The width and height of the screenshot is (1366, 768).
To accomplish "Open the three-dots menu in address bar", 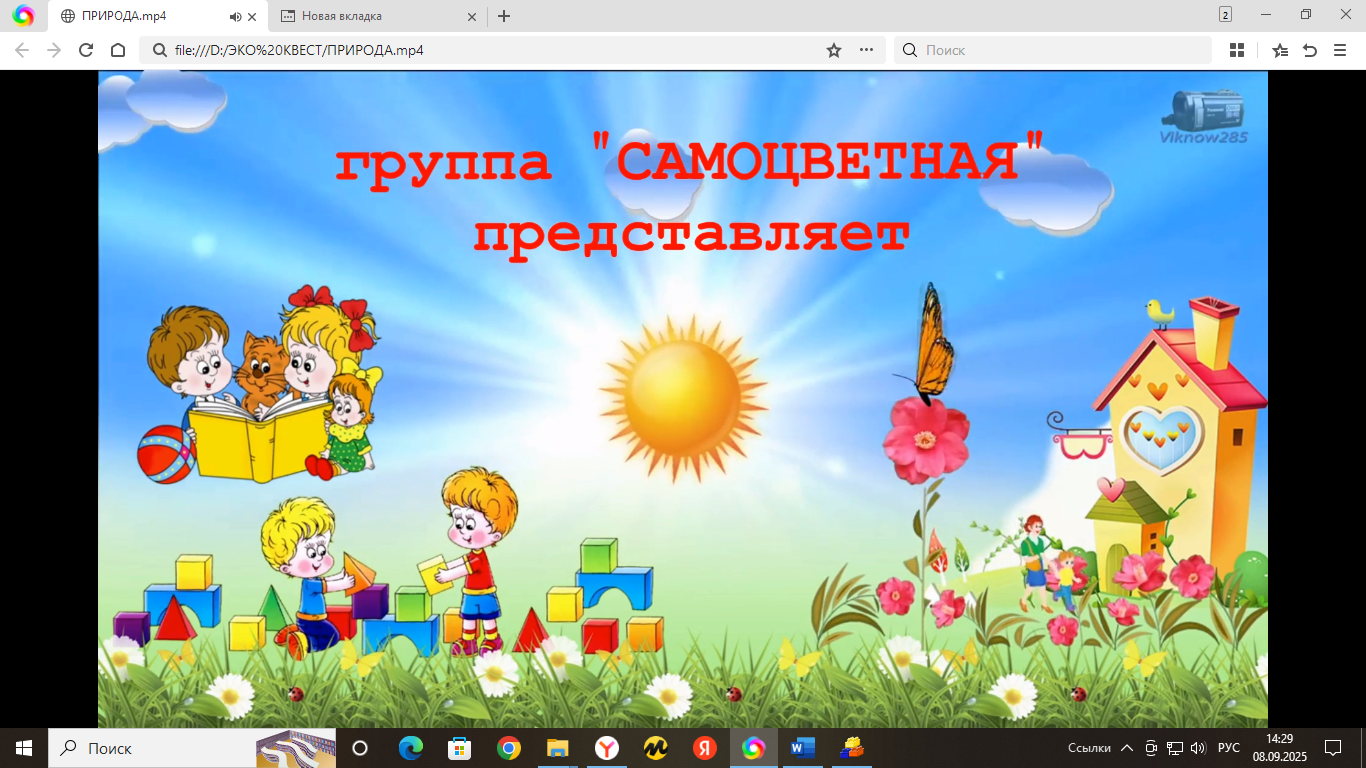I will tap(866, 50).
